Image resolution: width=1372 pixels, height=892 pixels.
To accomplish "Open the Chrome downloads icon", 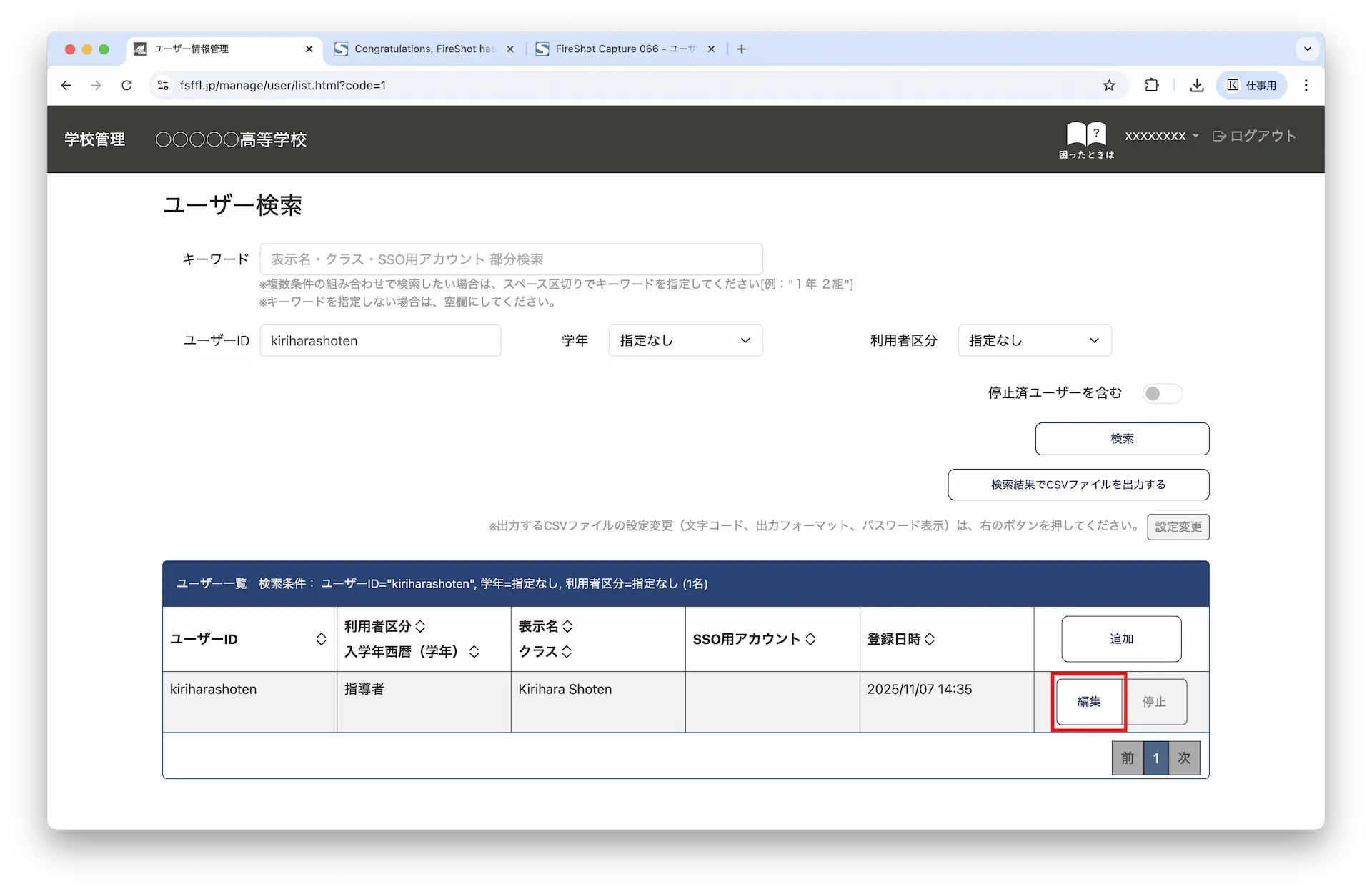I will (x=1197, y=86).
